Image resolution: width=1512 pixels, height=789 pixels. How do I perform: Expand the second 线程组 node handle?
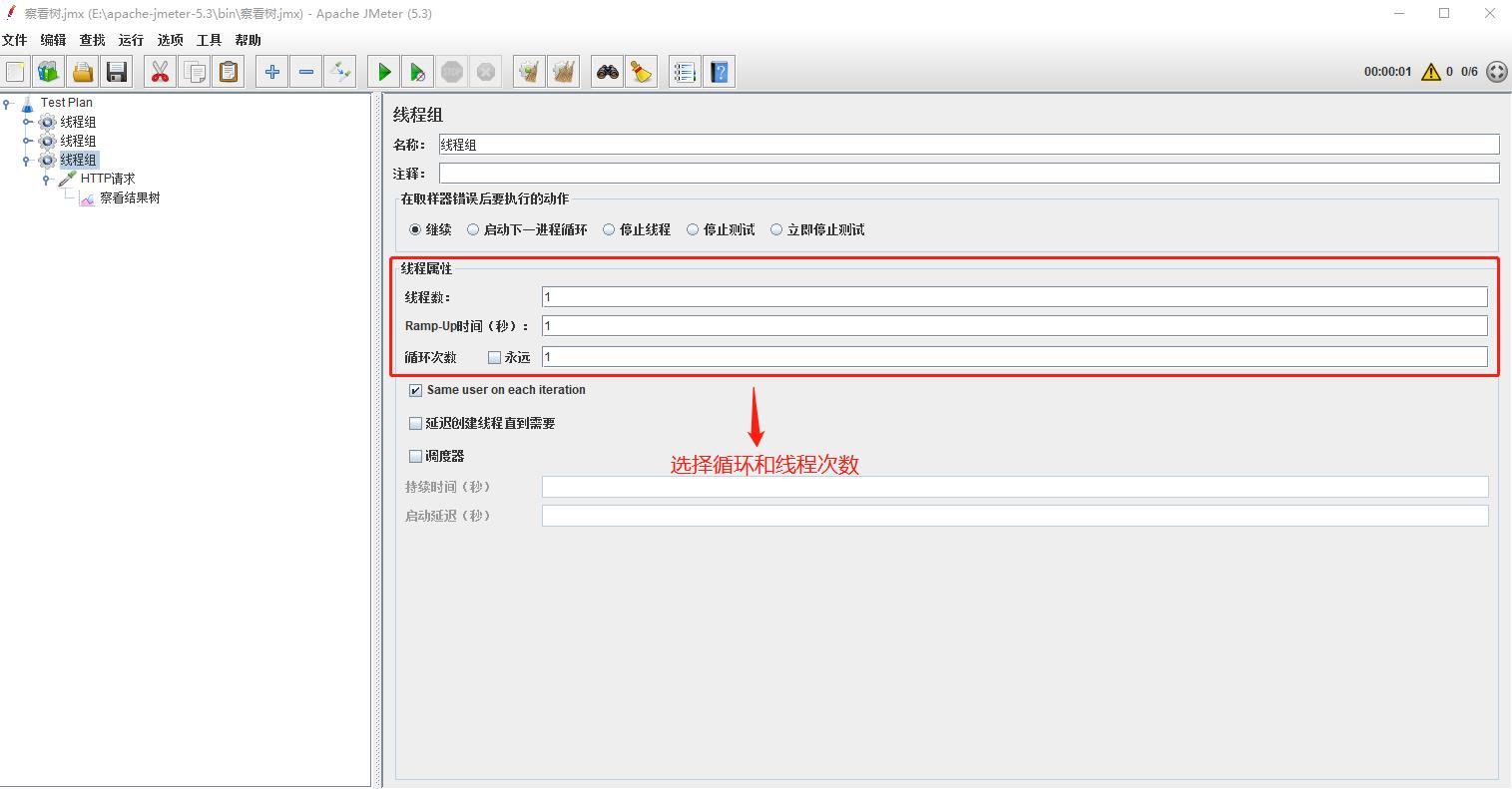pyautogui.click(x=27, y=141)
